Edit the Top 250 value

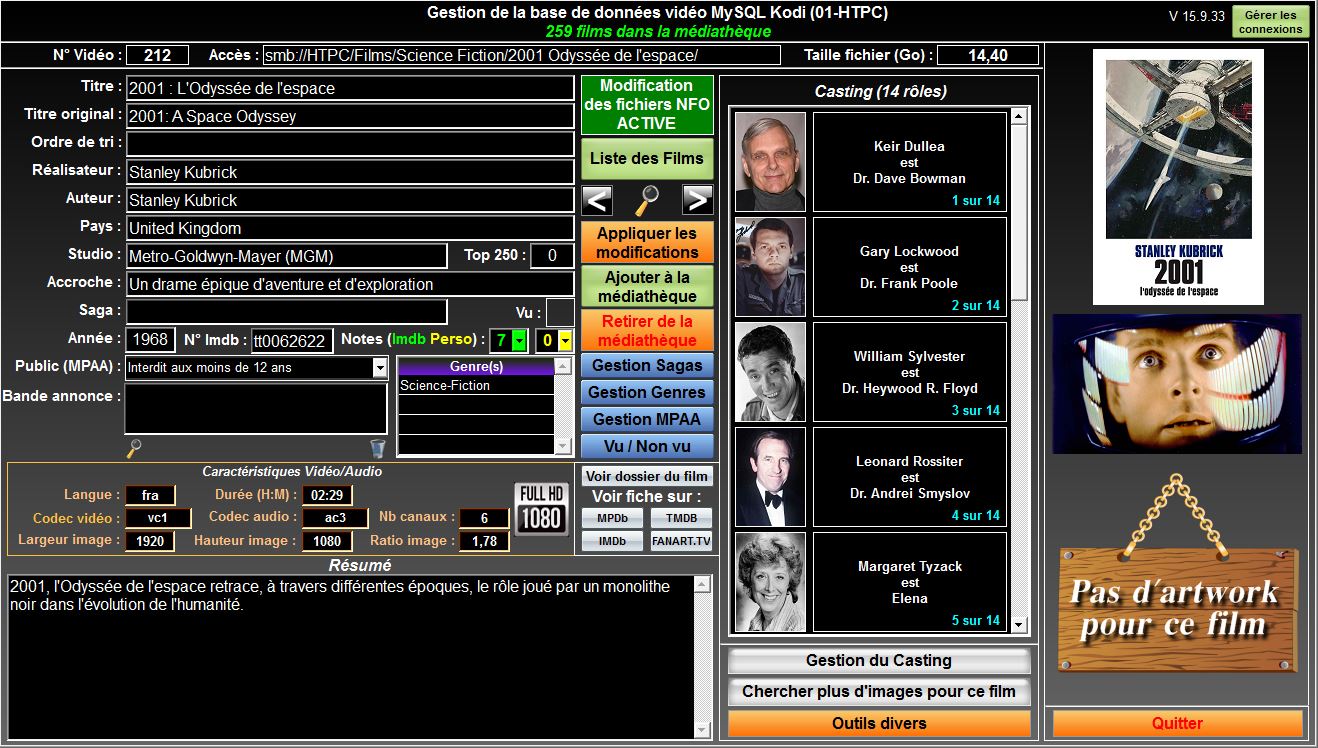pyautogui.click(x=552, y=256)
